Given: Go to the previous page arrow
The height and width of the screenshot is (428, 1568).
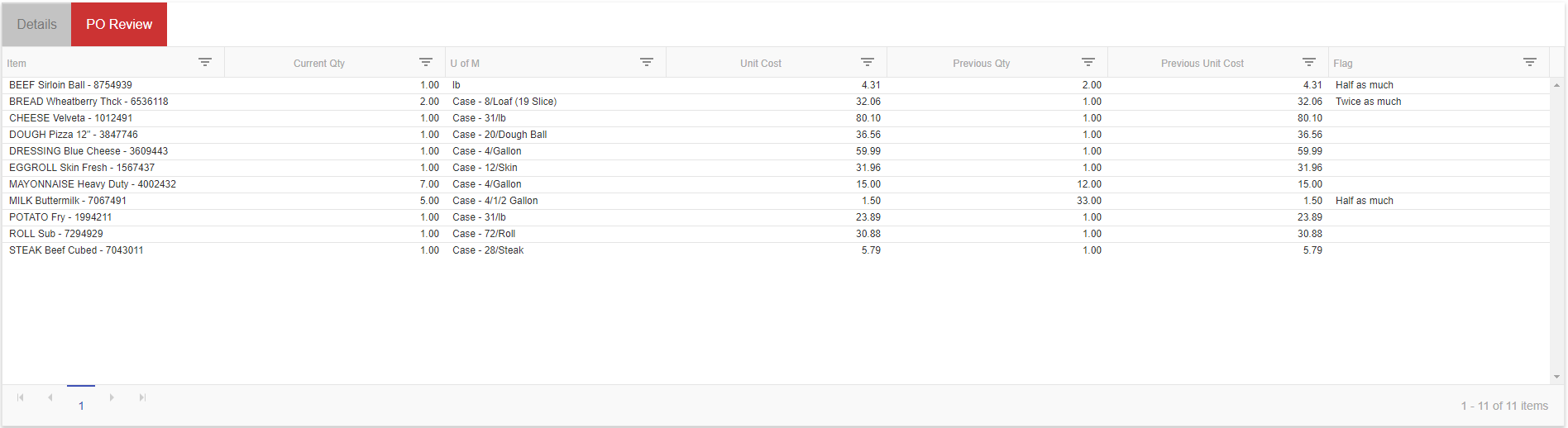Looking at the screenshot, I should pyautogui.click(x=50, y=397).
